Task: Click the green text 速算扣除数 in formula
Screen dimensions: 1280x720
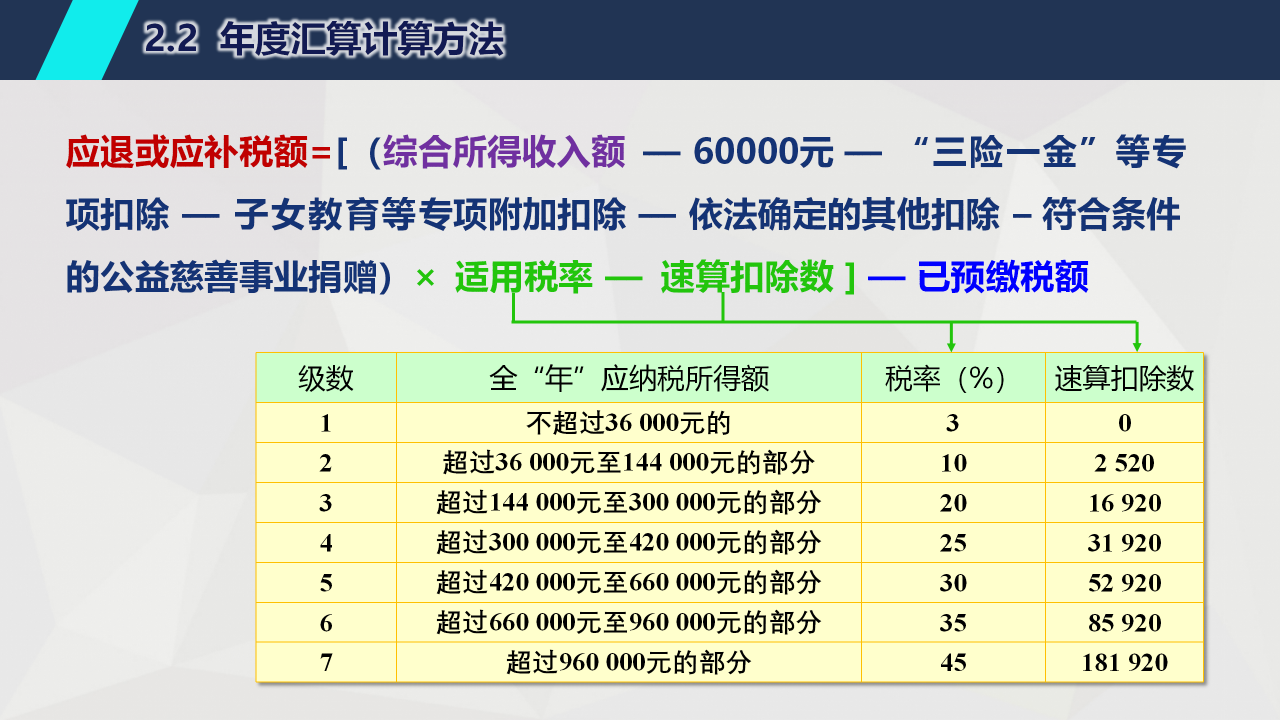Action: (747, 277)
